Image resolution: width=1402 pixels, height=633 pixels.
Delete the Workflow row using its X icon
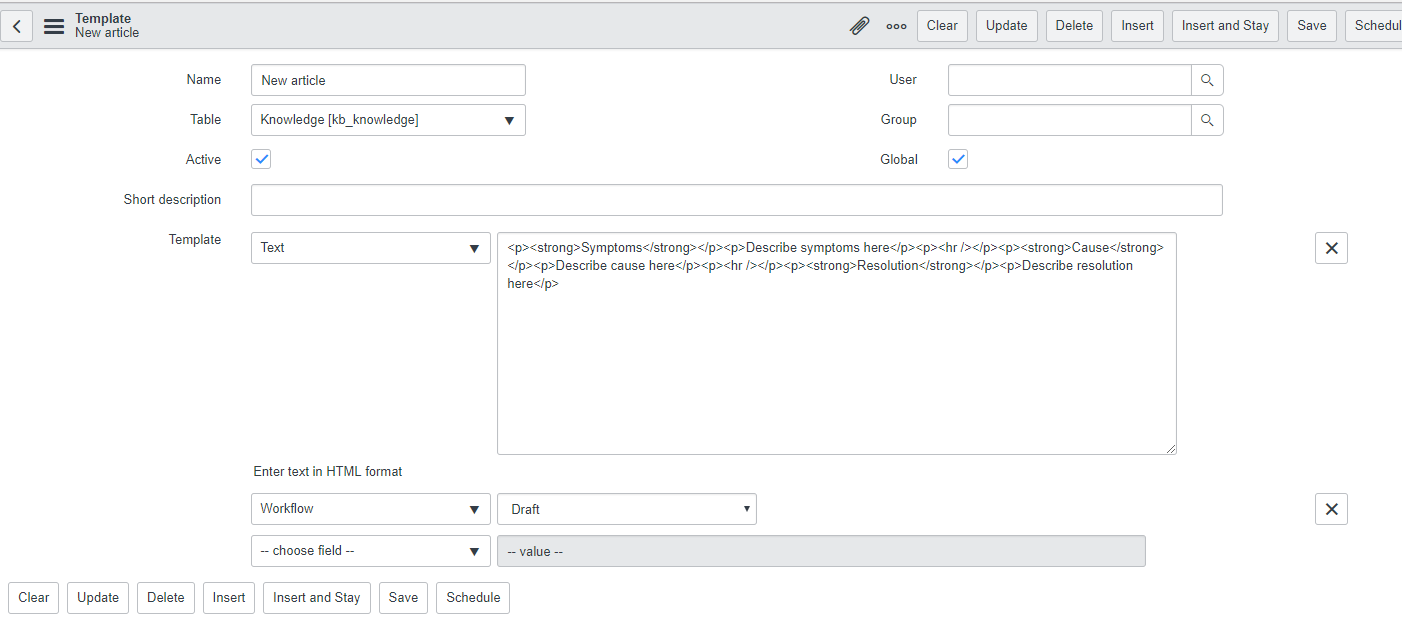[1331, 508]
